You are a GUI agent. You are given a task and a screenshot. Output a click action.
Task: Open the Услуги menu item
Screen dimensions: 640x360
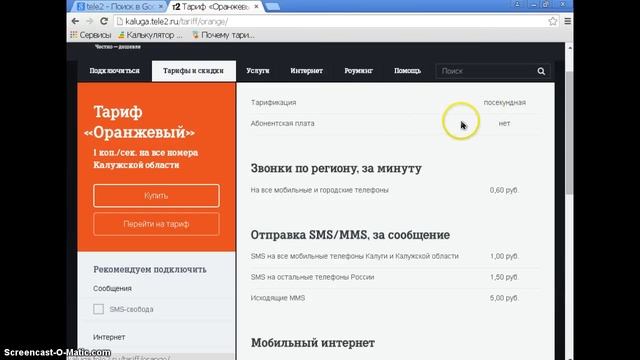tap(258, 71)
